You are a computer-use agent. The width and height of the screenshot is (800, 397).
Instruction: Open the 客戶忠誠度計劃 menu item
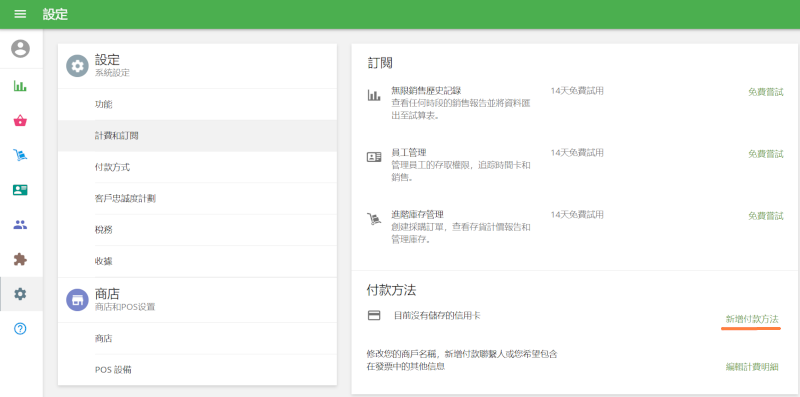pos(197,198)
